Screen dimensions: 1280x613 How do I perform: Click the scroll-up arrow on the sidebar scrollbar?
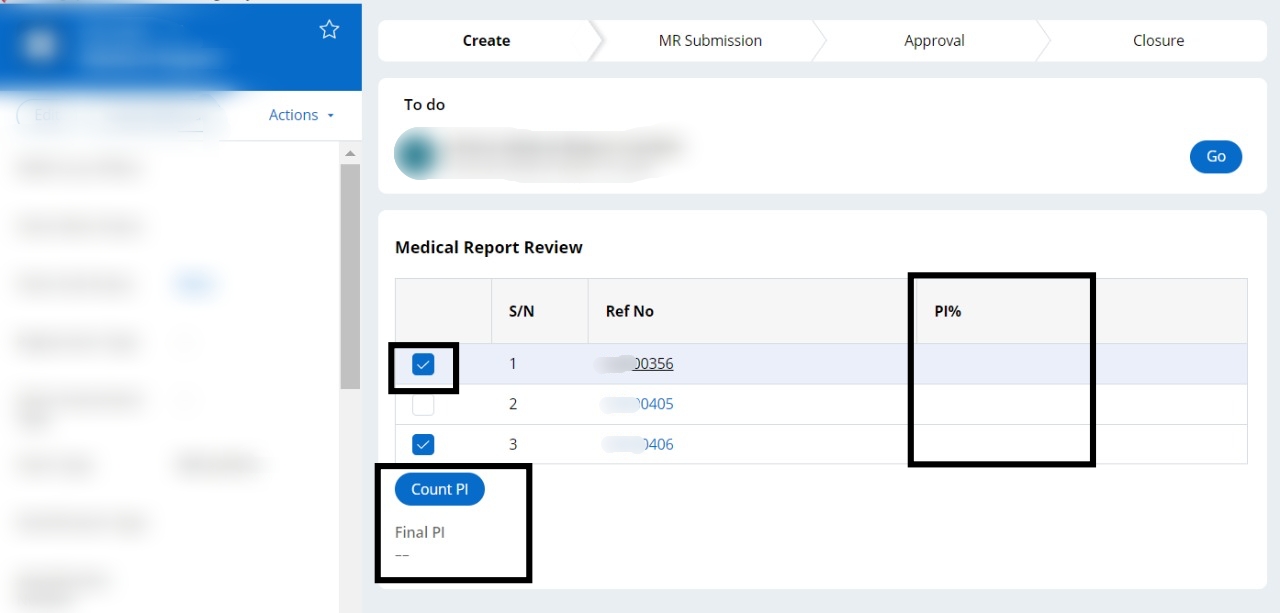pos(350,152)
